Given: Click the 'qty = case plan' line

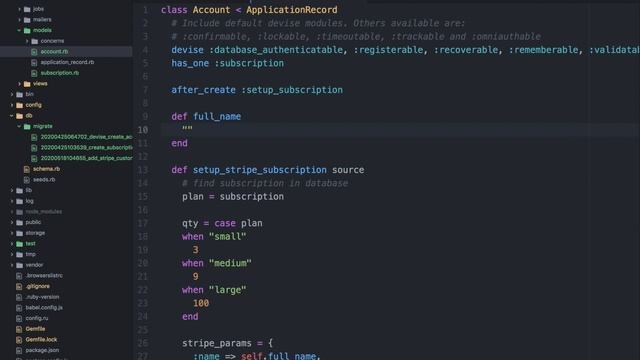Looking at the screenshot, I should click(x=222, y=223).
